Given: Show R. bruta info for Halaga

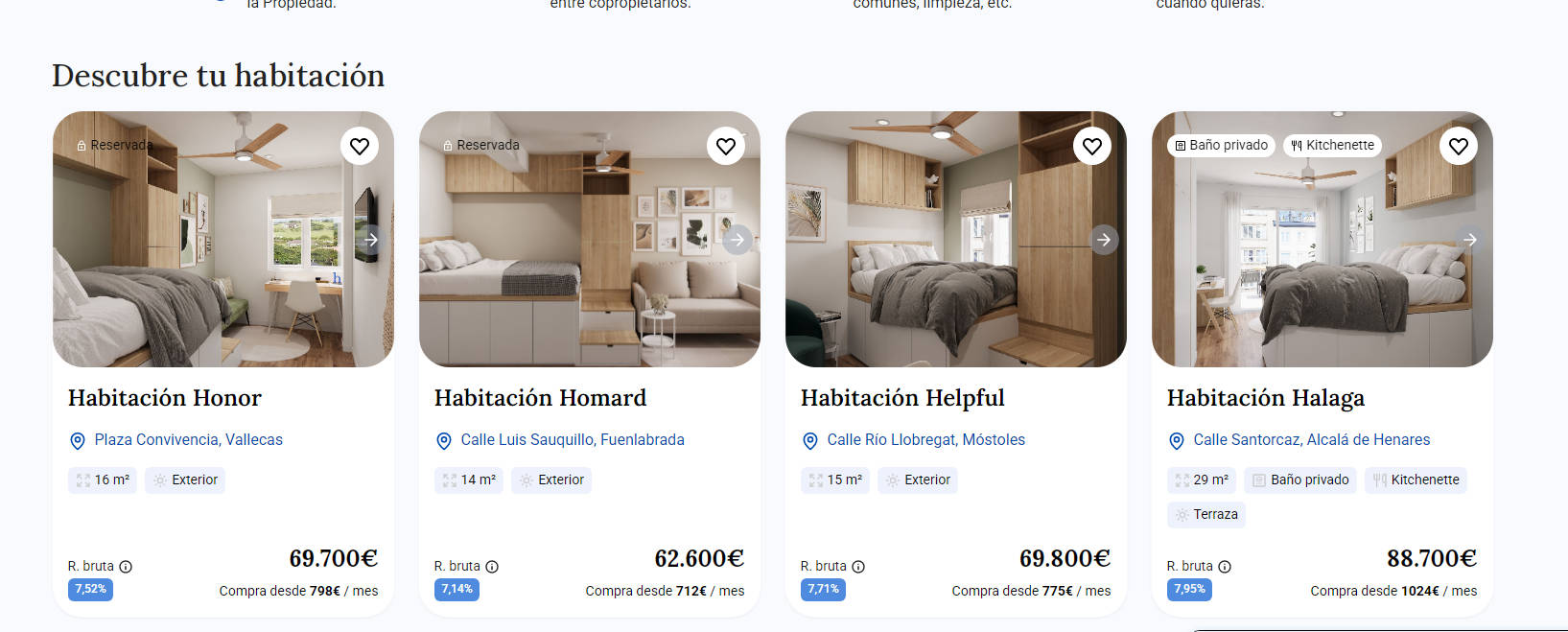Looking at the screenshot, I should [x=1225, y=567].
